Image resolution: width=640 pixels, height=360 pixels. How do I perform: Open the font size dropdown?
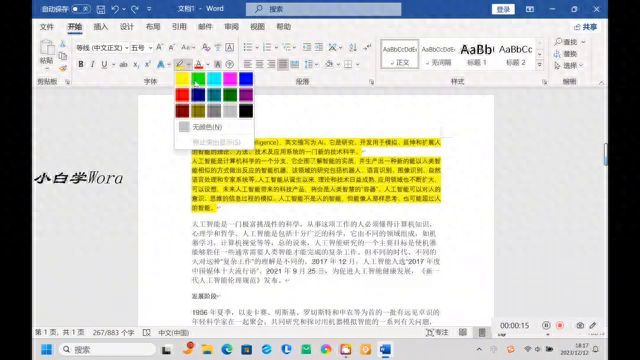tap(150, 48)
